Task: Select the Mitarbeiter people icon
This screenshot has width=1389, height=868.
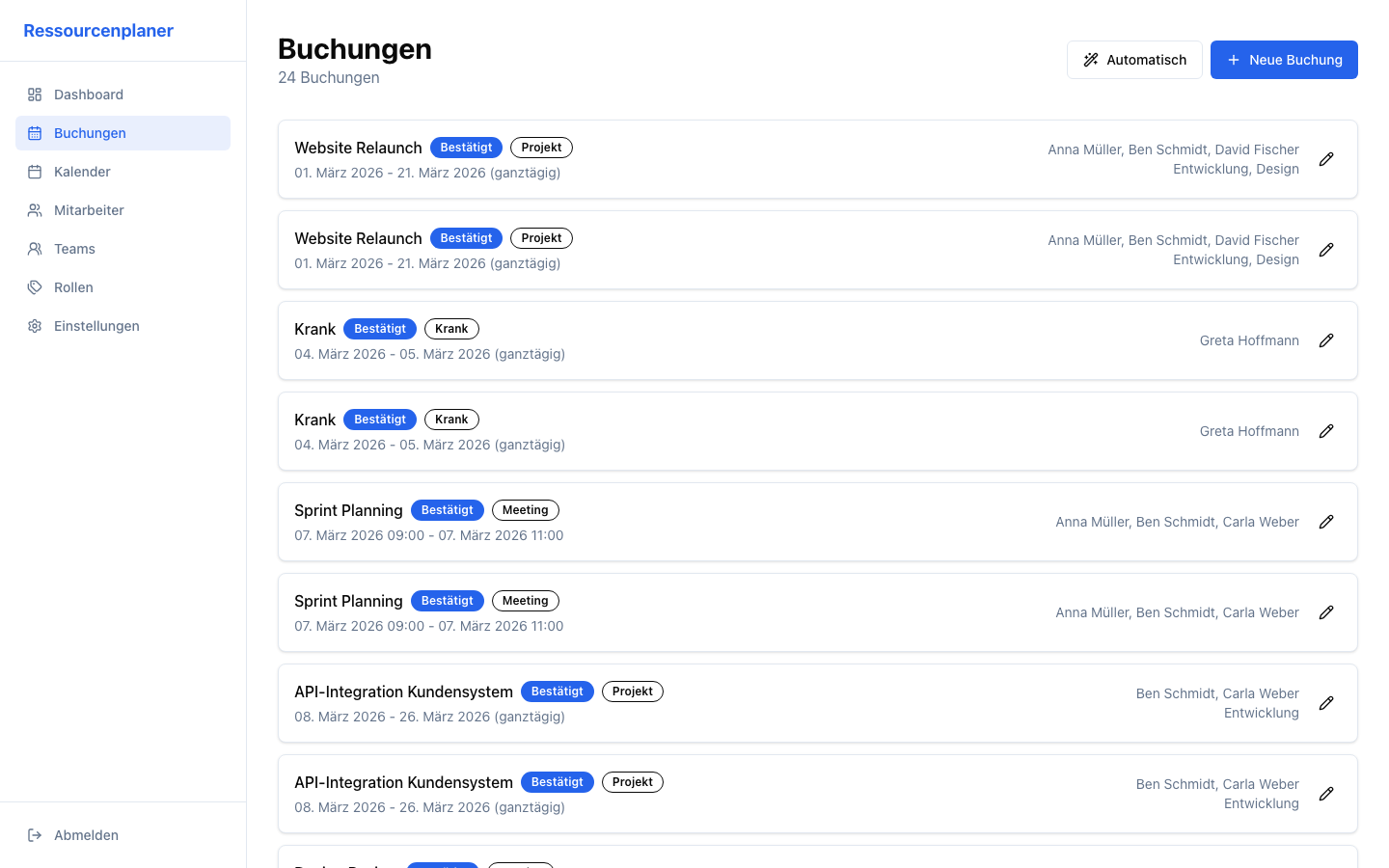Action: (35, 210)
